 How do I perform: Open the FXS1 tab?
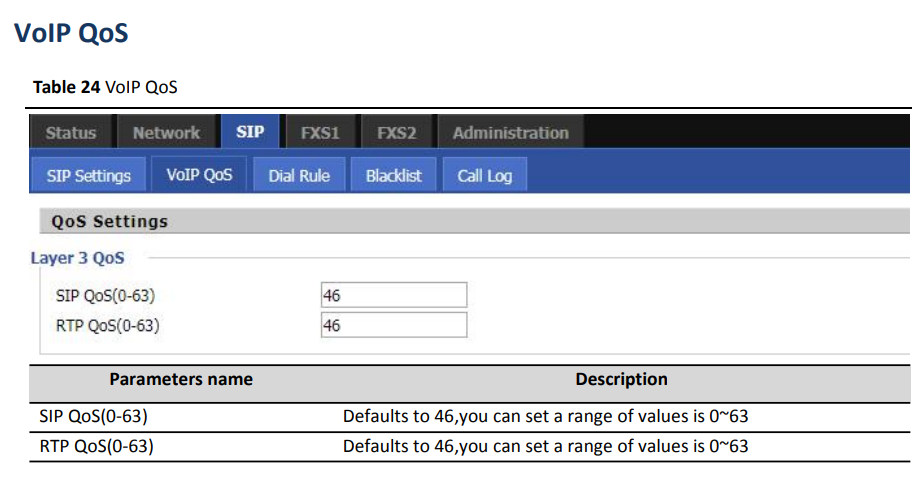coord(320,132)
